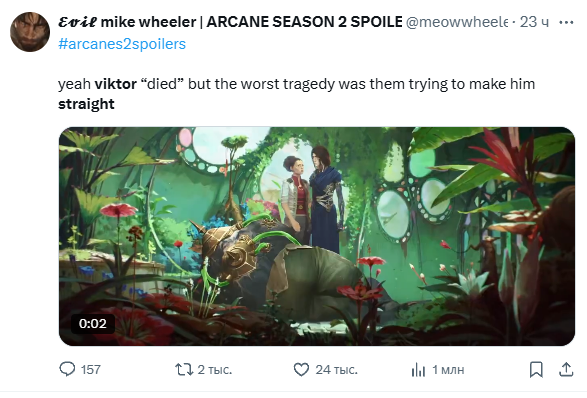Click the 0:02 video duration badge

point(93,323)
